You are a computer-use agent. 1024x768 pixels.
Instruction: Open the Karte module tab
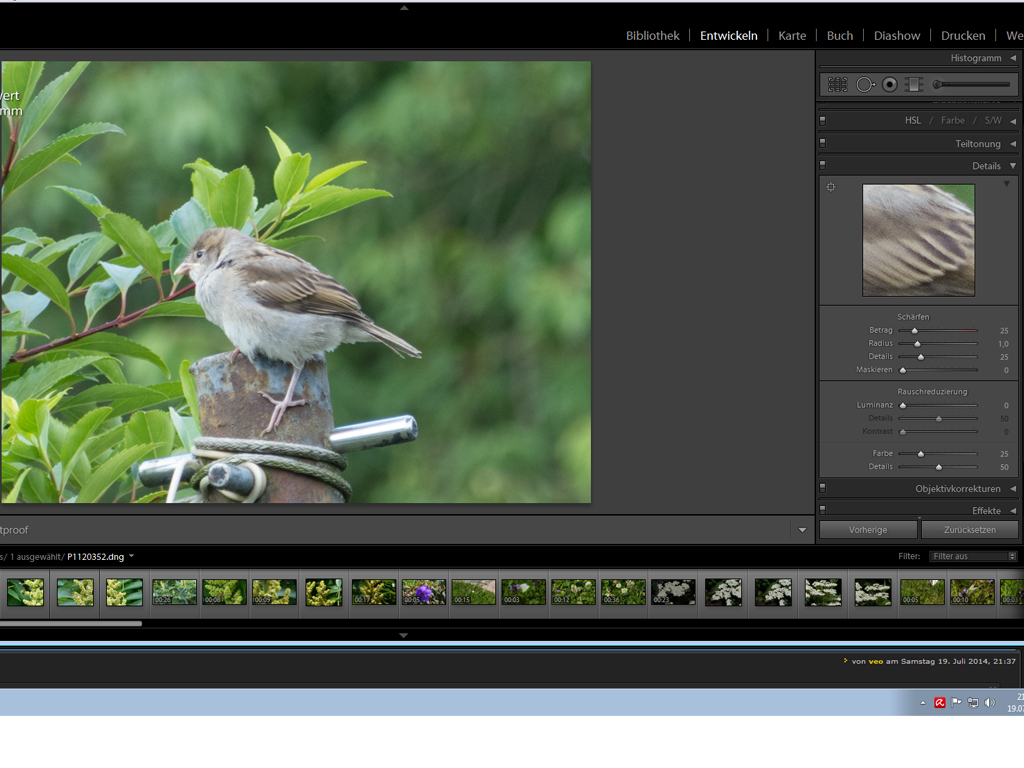click(792, 36)
